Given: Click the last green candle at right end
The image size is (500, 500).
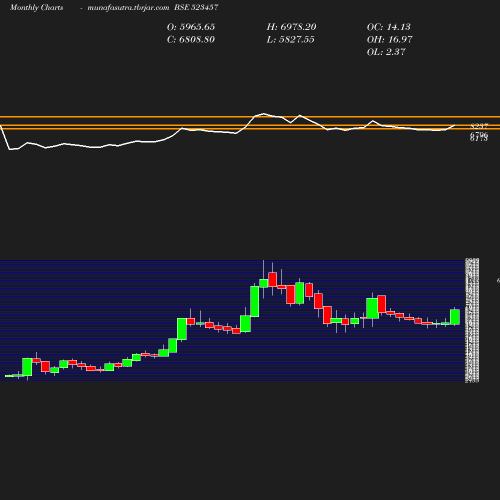Looking at the screenshot, I should pyautogui.click(x=455, y=317).
